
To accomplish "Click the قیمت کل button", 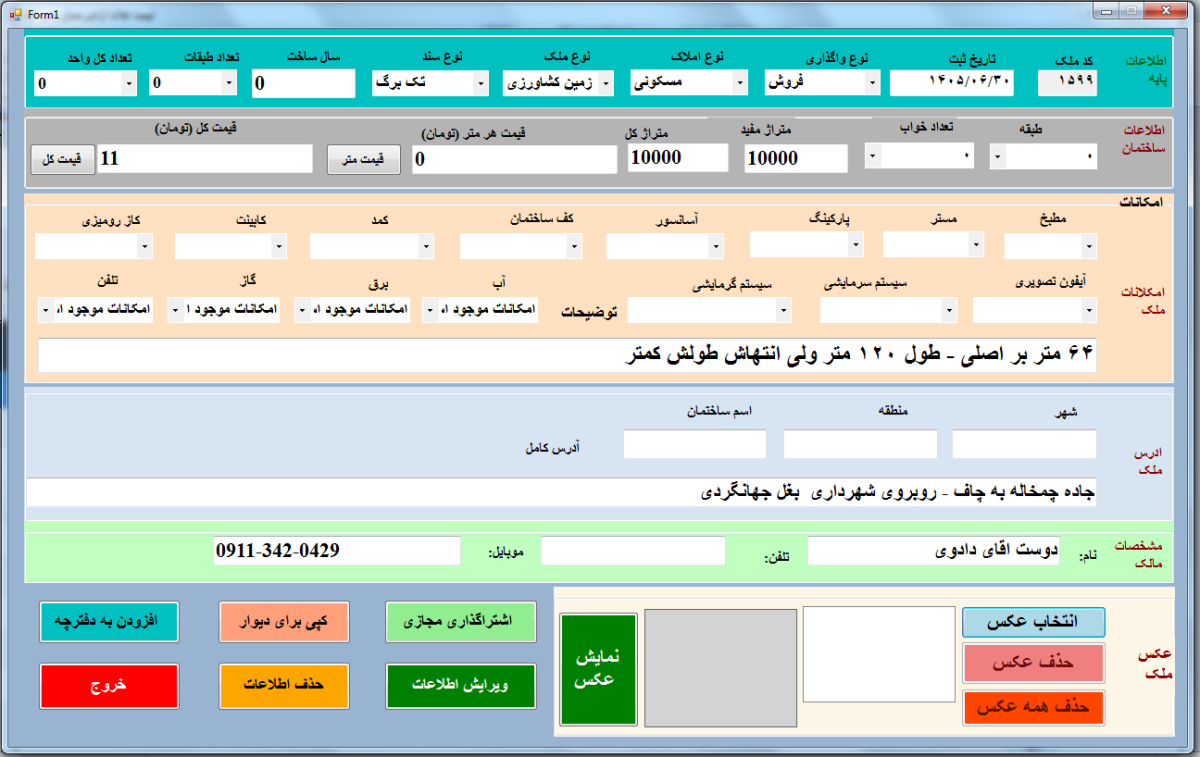I will point(63,160).
